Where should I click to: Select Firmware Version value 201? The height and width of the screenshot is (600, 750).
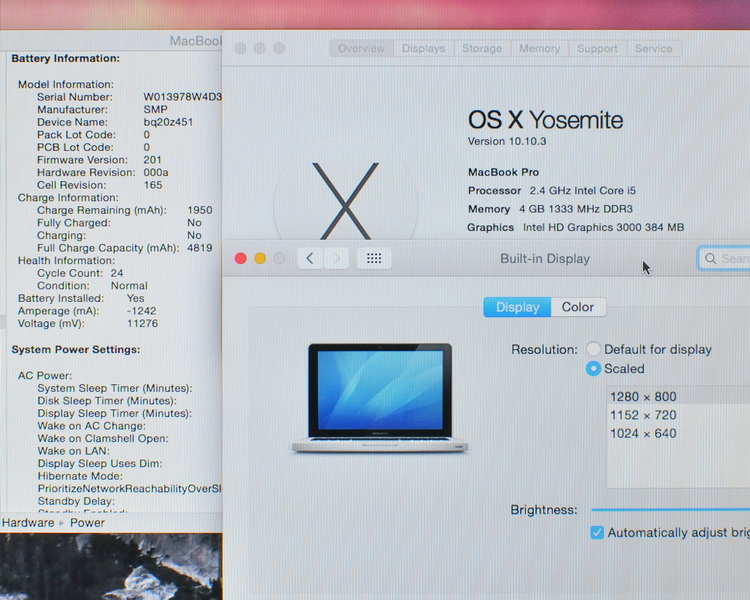pos(152,160)
